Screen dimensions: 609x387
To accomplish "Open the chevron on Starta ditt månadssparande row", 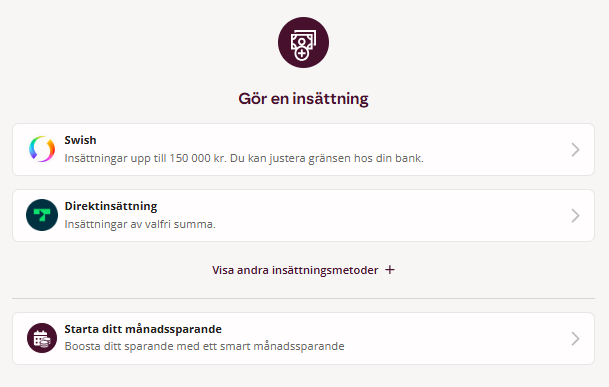I will coord(576,338).
